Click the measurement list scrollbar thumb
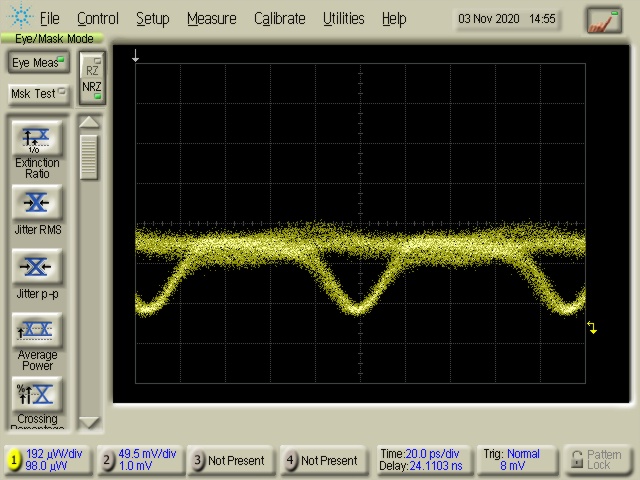The width and height of the screenshot is (640, 480). coord(90,157)
